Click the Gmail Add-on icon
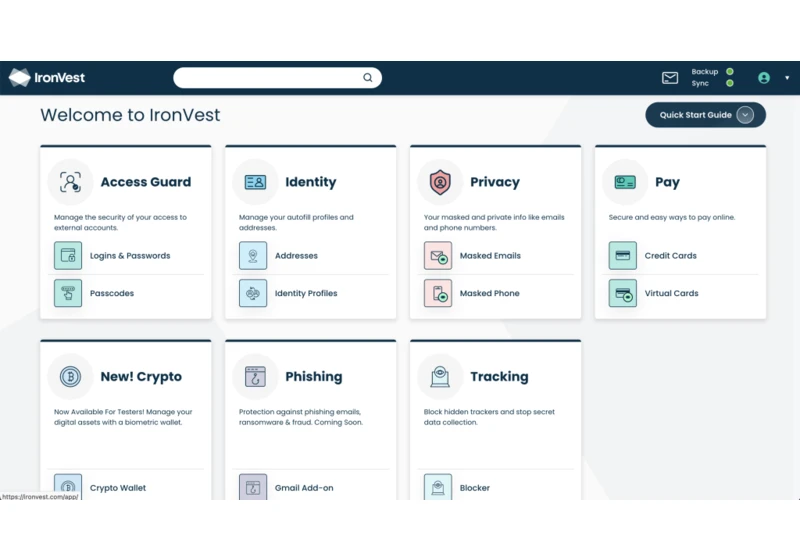 pyautogui.click(x=253, y=487)
